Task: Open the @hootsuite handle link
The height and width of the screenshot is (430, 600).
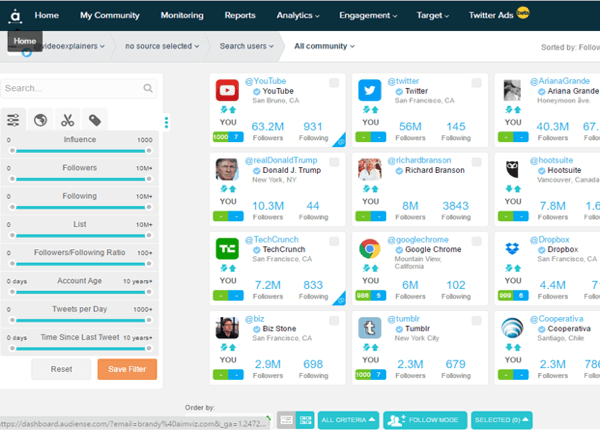Action: pos(551,160)
